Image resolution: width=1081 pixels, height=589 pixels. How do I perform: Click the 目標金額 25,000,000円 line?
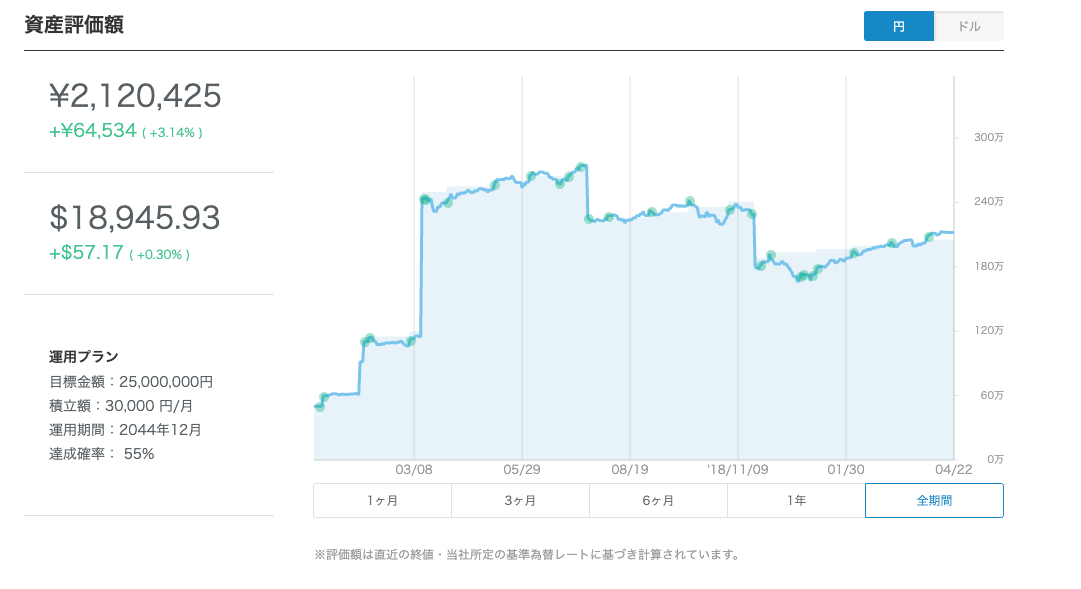click(x=131, y=381)
